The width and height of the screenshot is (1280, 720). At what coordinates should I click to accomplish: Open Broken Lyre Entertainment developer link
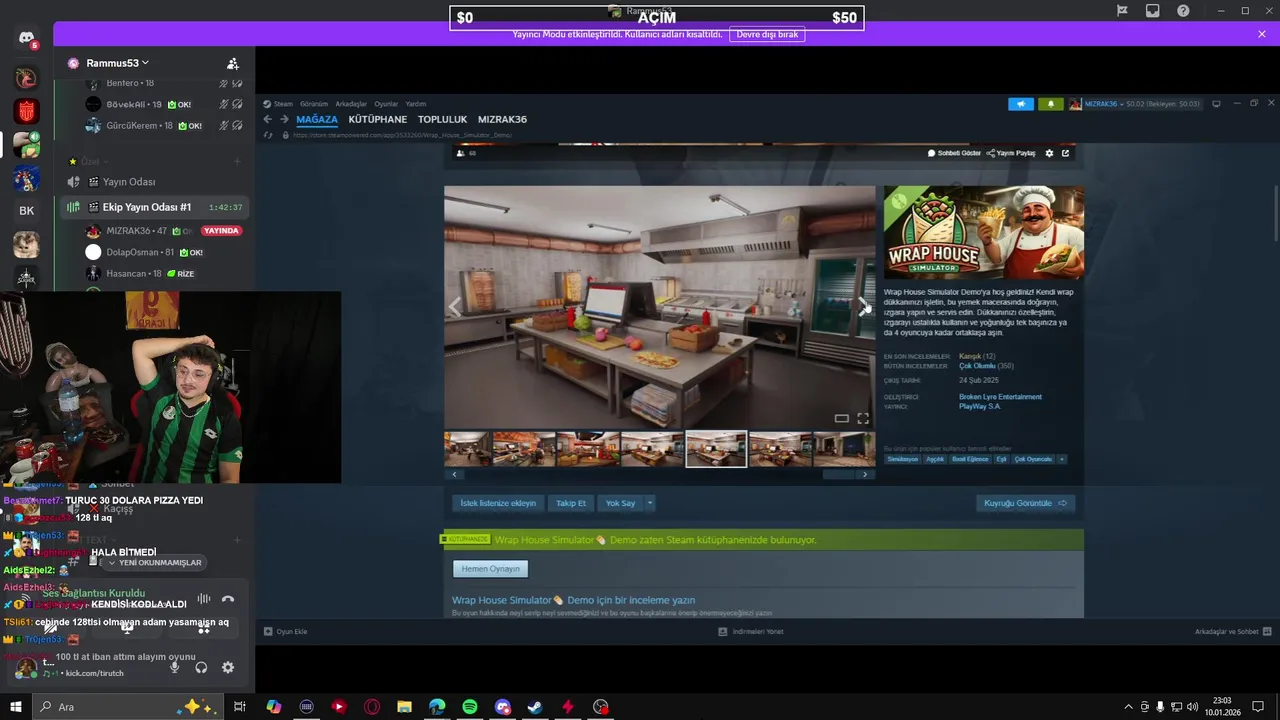point(1000,397)
